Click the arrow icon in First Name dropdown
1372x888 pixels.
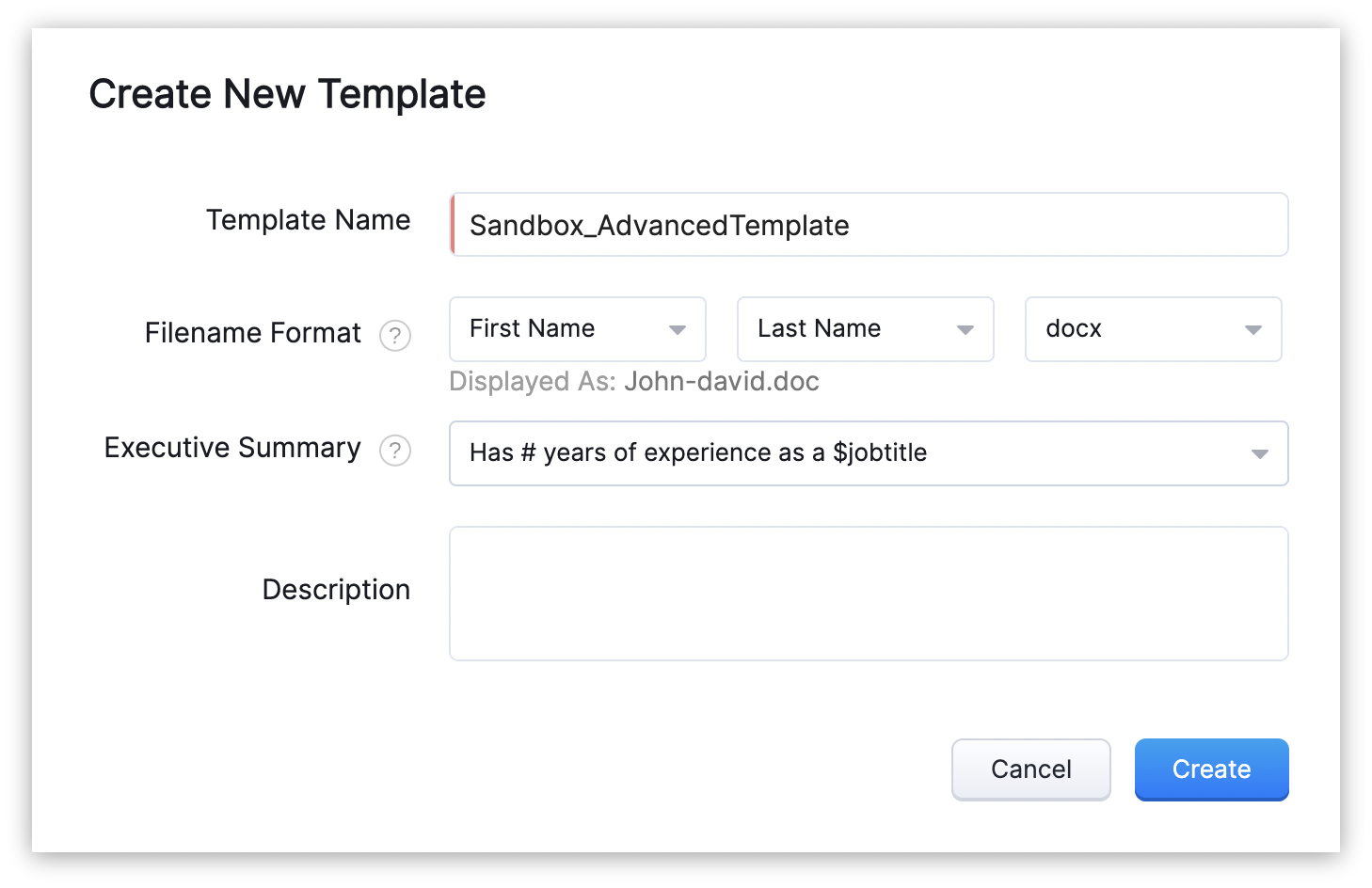coord(678,330)
